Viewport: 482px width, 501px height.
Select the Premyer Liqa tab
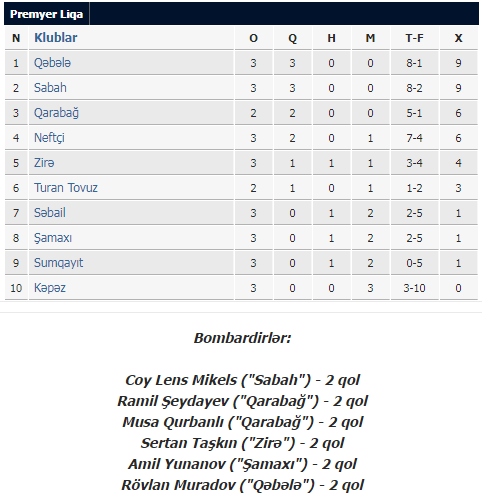pos(47,14)
